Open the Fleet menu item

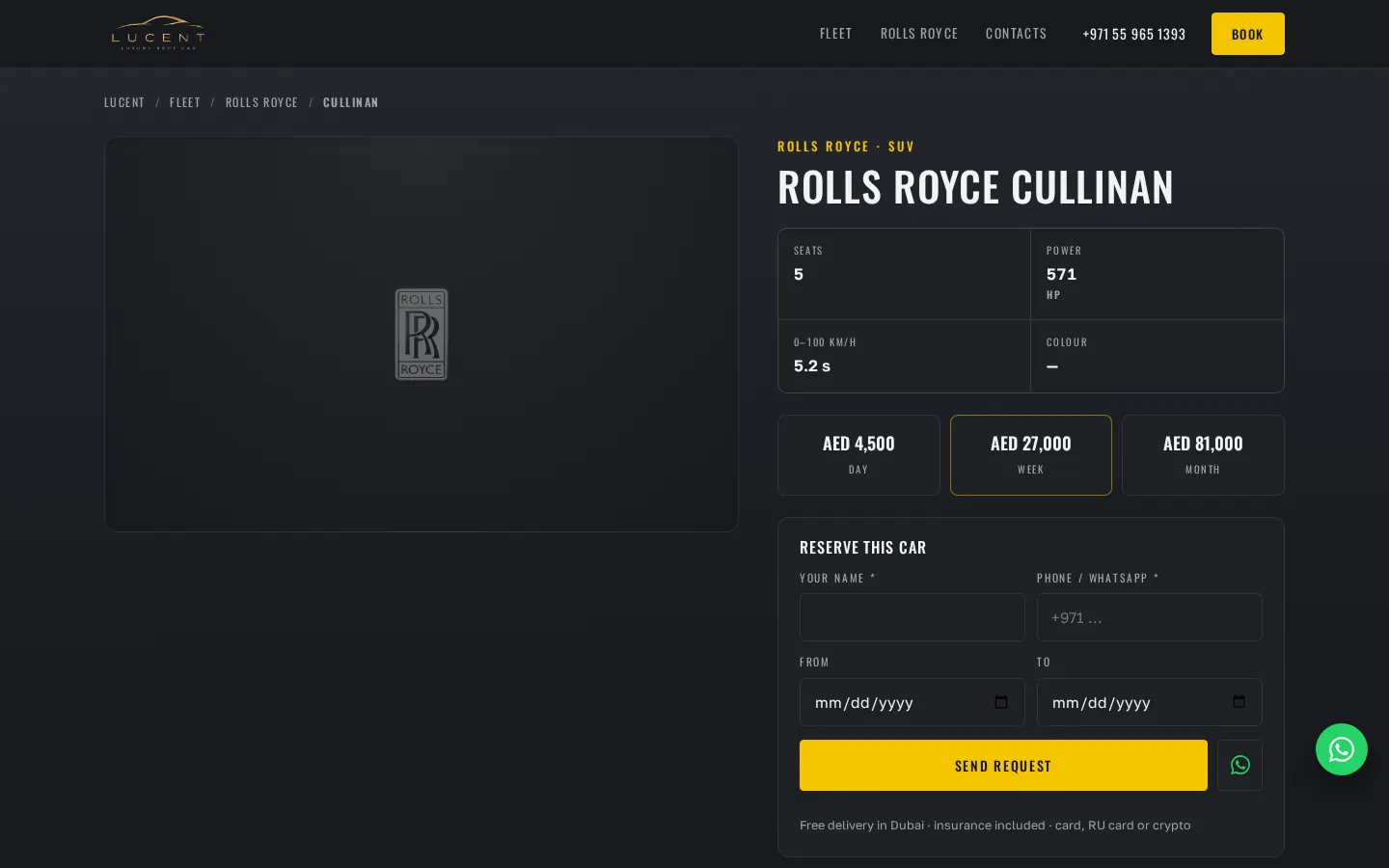[835, 34]
